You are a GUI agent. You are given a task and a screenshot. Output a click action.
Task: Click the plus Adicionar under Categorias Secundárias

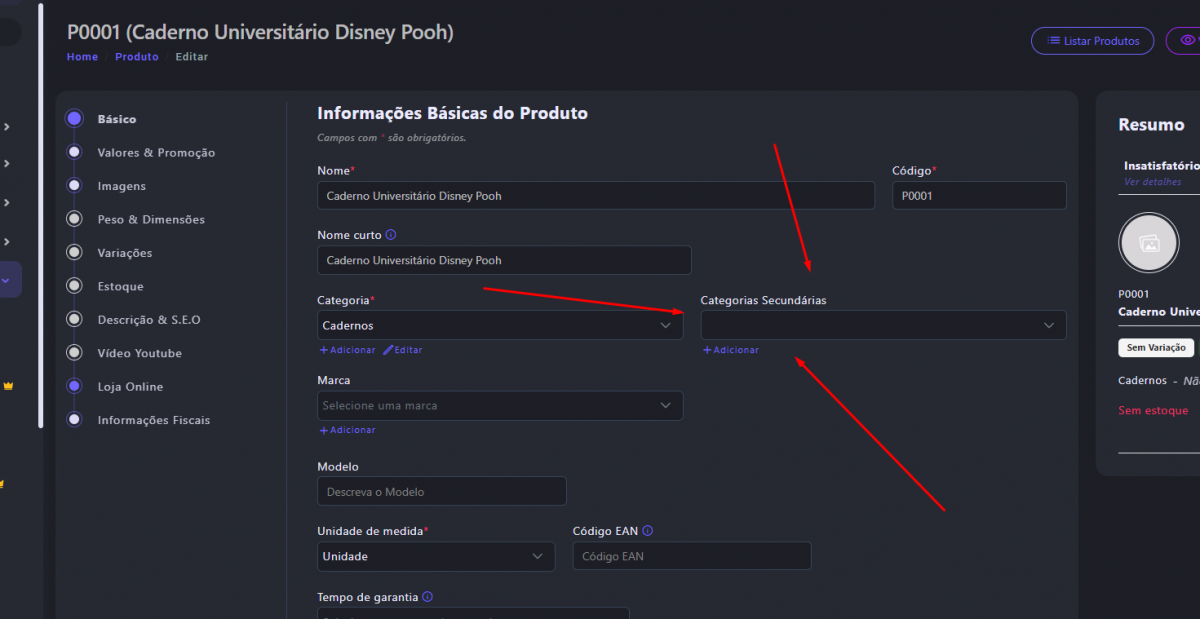click(x=730, y=350)
